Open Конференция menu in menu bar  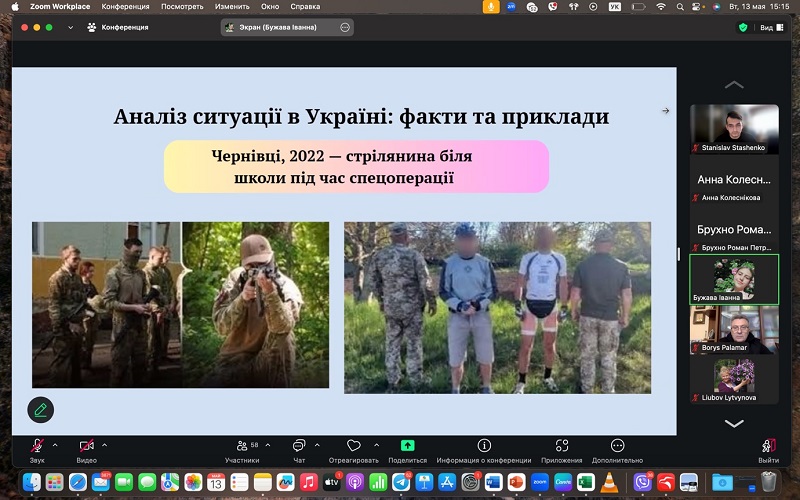click(x=126, y=7)
